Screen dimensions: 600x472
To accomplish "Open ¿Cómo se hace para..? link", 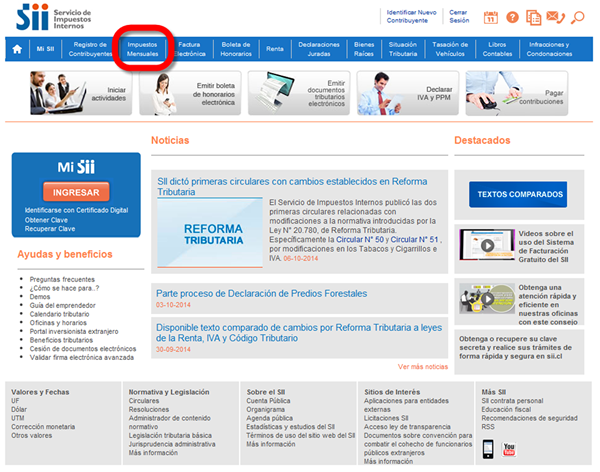I will pyautogui.click(x=64, y=288).
